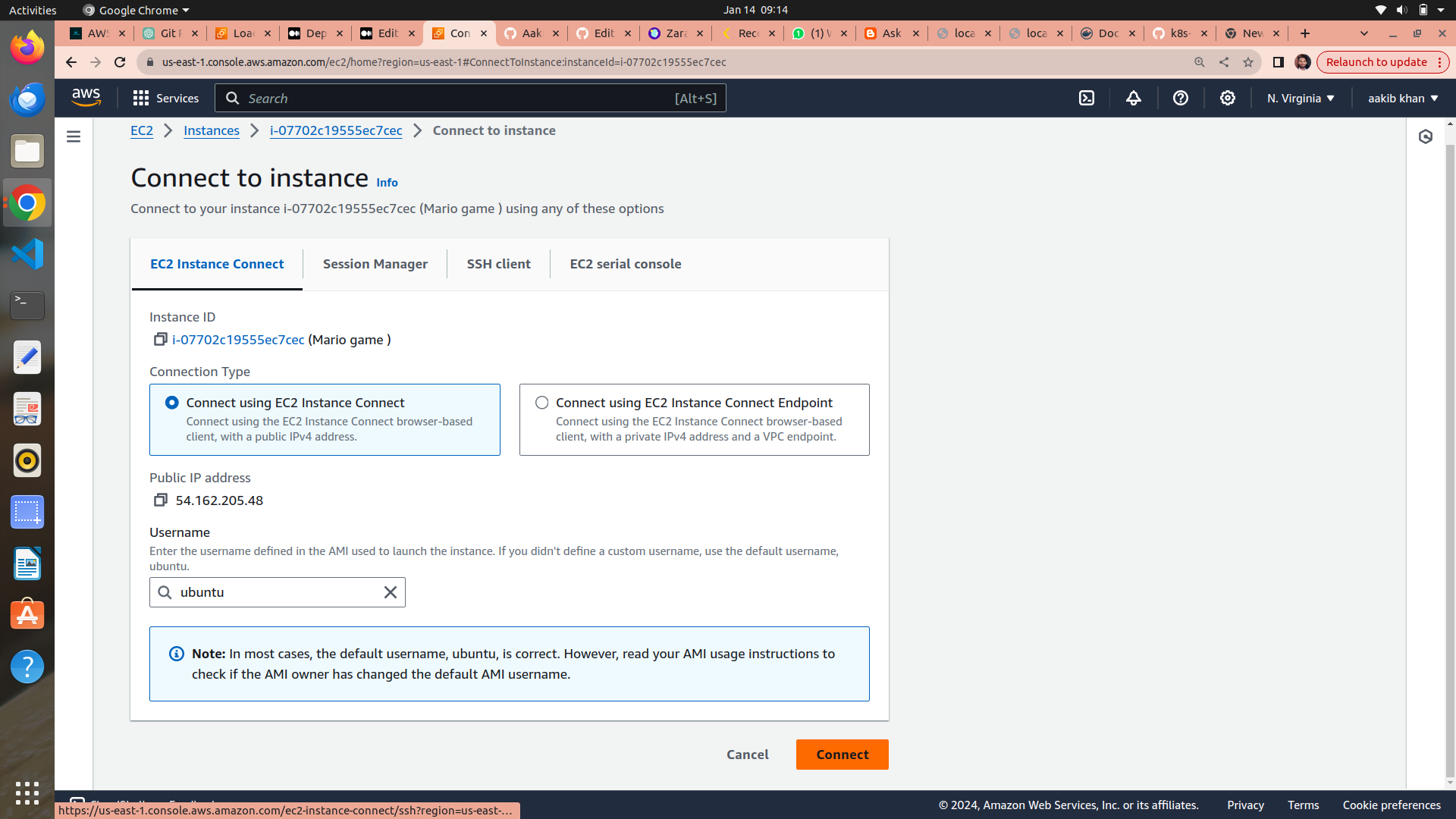
Task: Copy the Instance ID with copy icon
Action: (x=160, y=339)
